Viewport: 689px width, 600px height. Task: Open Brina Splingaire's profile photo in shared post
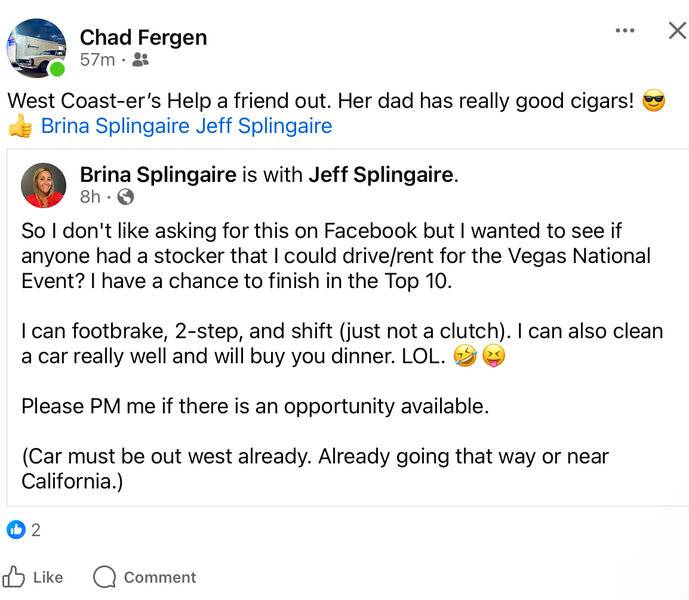coord(44,185)
